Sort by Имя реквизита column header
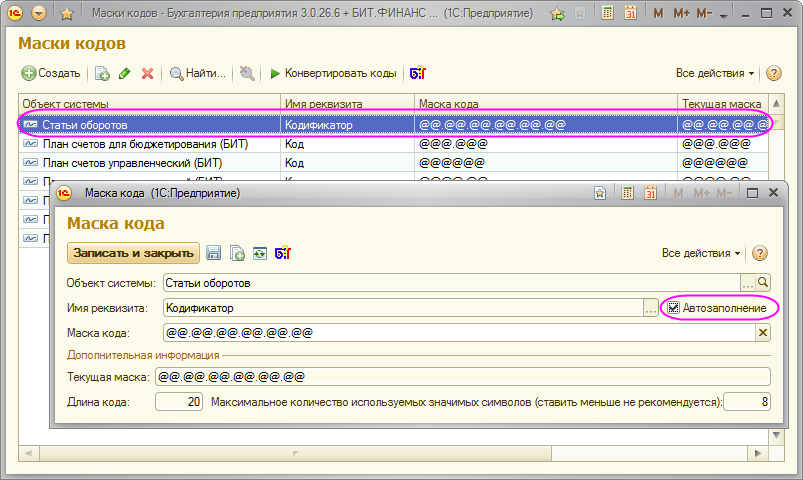Screen dimensions: 803x480 347,103
